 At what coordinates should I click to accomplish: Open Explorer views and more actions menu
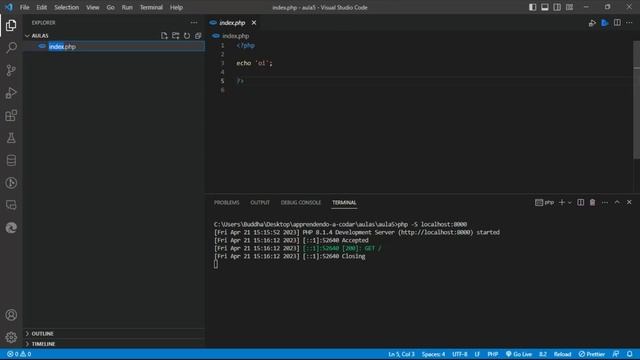click(x=194, y=23)
